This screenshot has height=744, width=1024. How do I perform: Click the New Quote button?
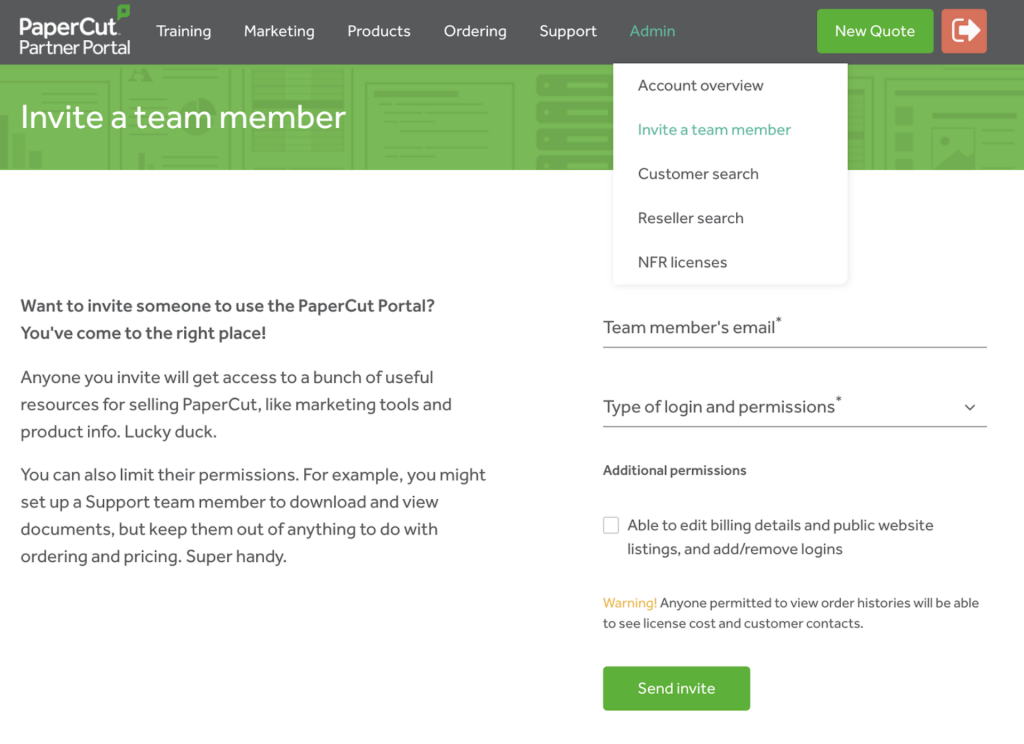click(x=874, y=31)
